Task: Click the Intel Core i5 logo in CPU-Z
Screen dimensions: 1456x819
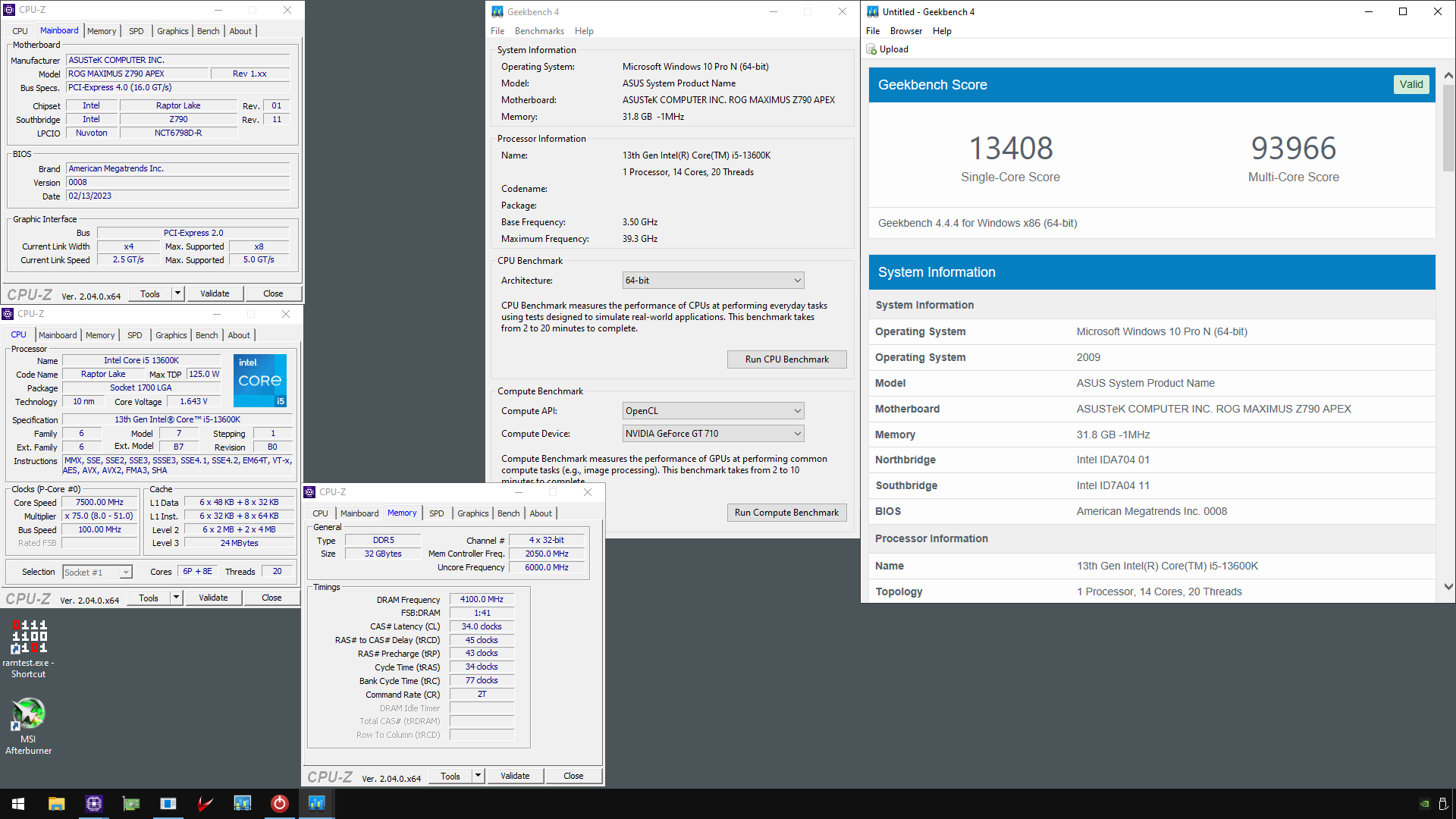Action: coord(259,381)
